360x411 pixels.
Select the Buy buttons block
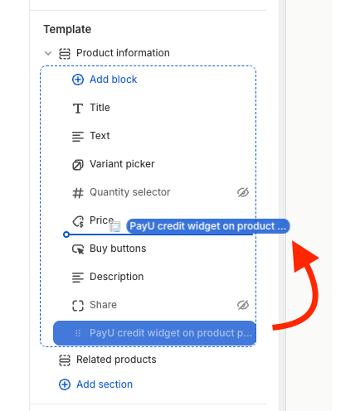click(118, 248)
